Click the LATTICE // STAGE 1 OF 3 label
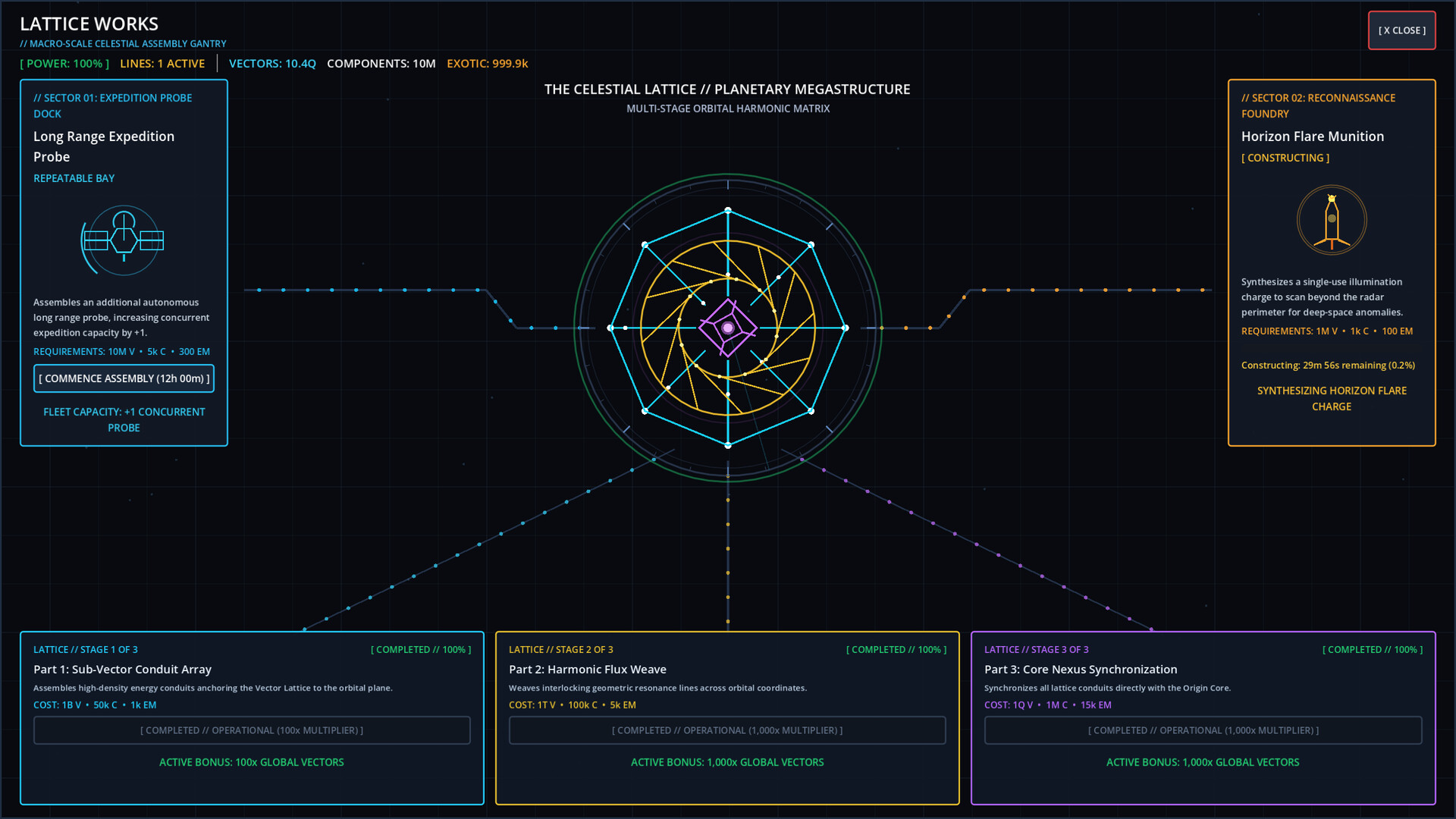This screenshot has width=1456, height=819. pyautogui.click(x=86, y=650)
